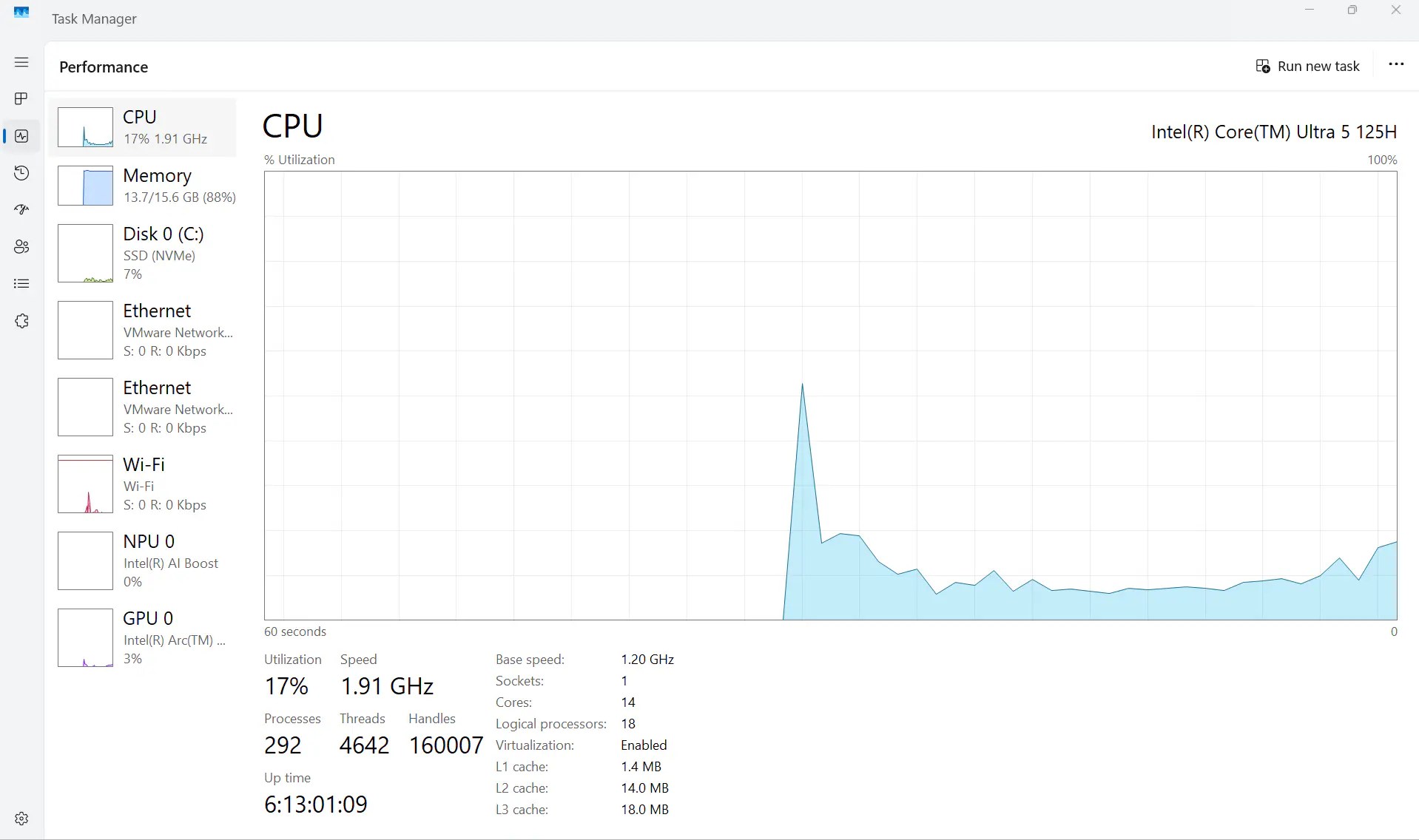Click the L1 cache value 1.4 MB
1419x840 pixels.
coord(641,767)
